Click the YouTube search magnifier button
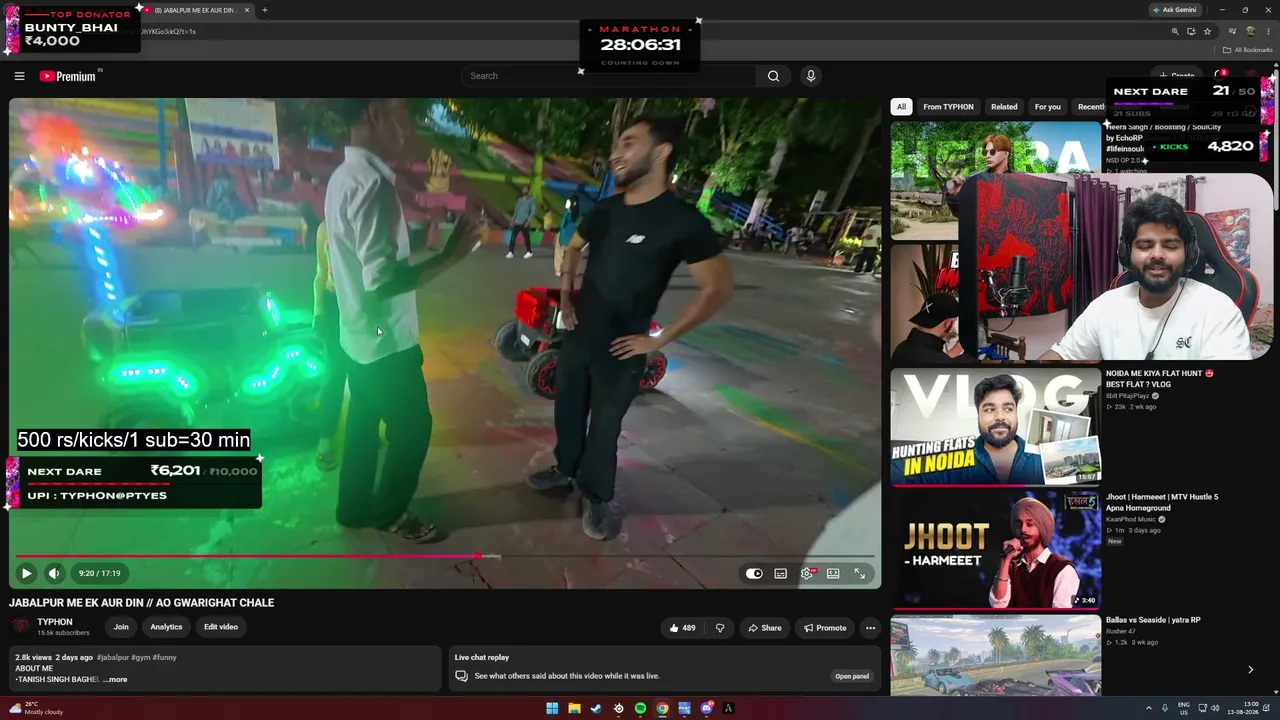 [773, 76]
